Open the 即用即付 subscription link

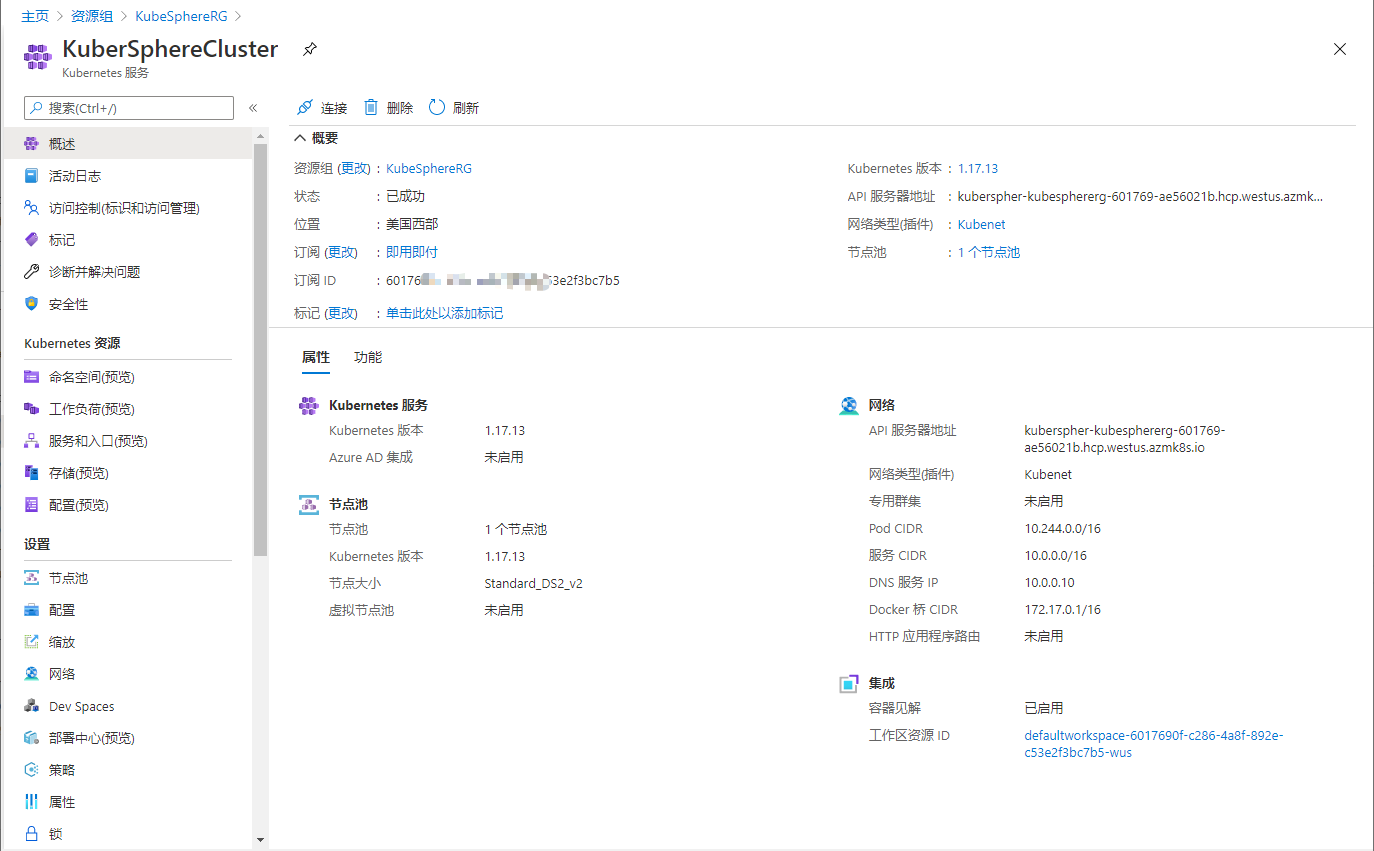point(412,252)
